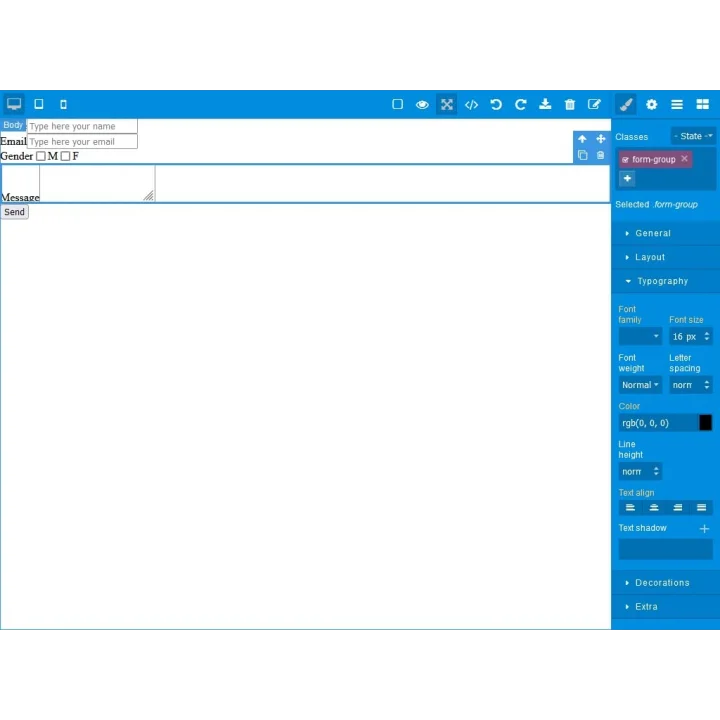This screenshot has width=720, height=720.
Task: Open settings gear panel
Action: (651, 105)
